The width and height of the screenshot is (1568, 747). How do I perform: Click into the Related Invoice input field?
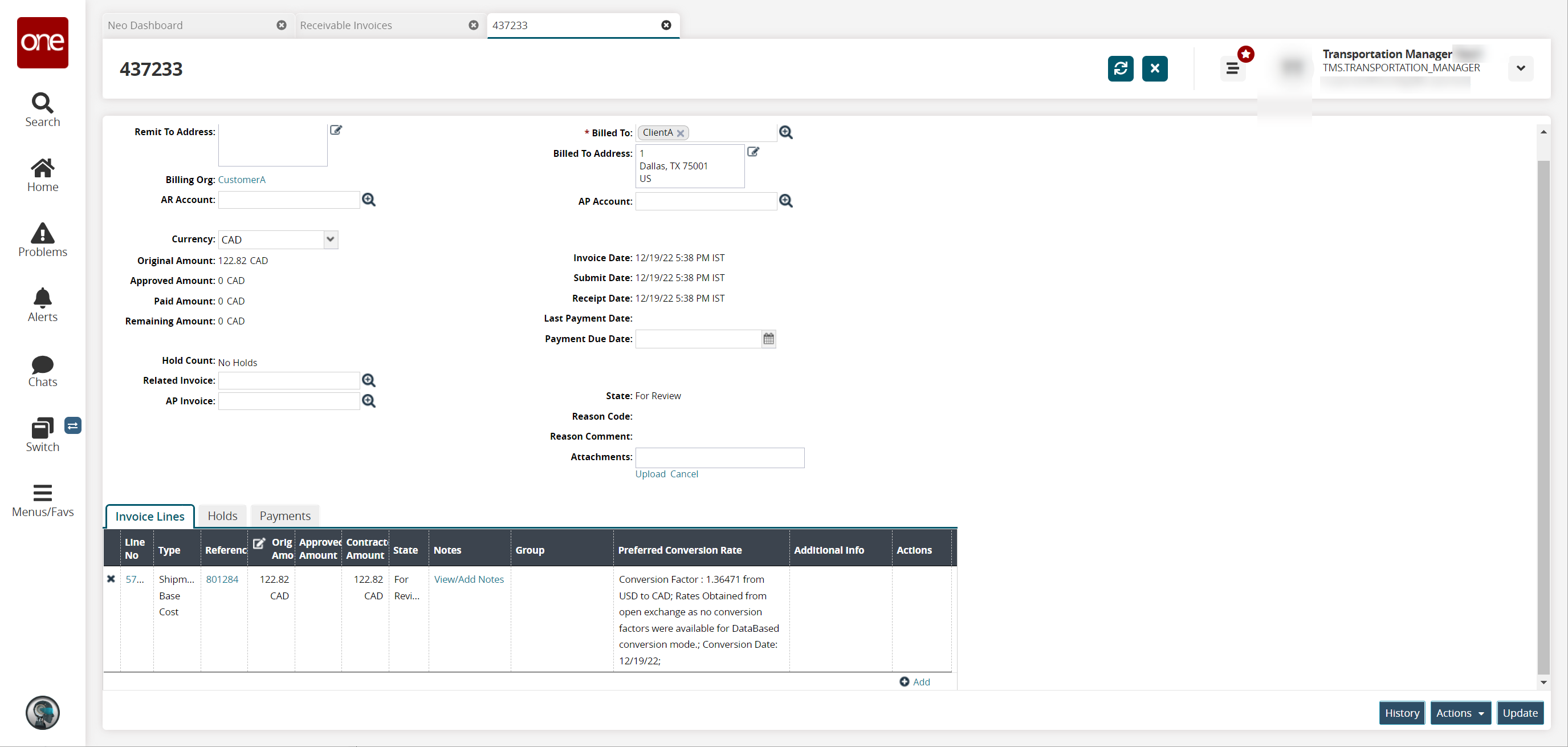289,380
